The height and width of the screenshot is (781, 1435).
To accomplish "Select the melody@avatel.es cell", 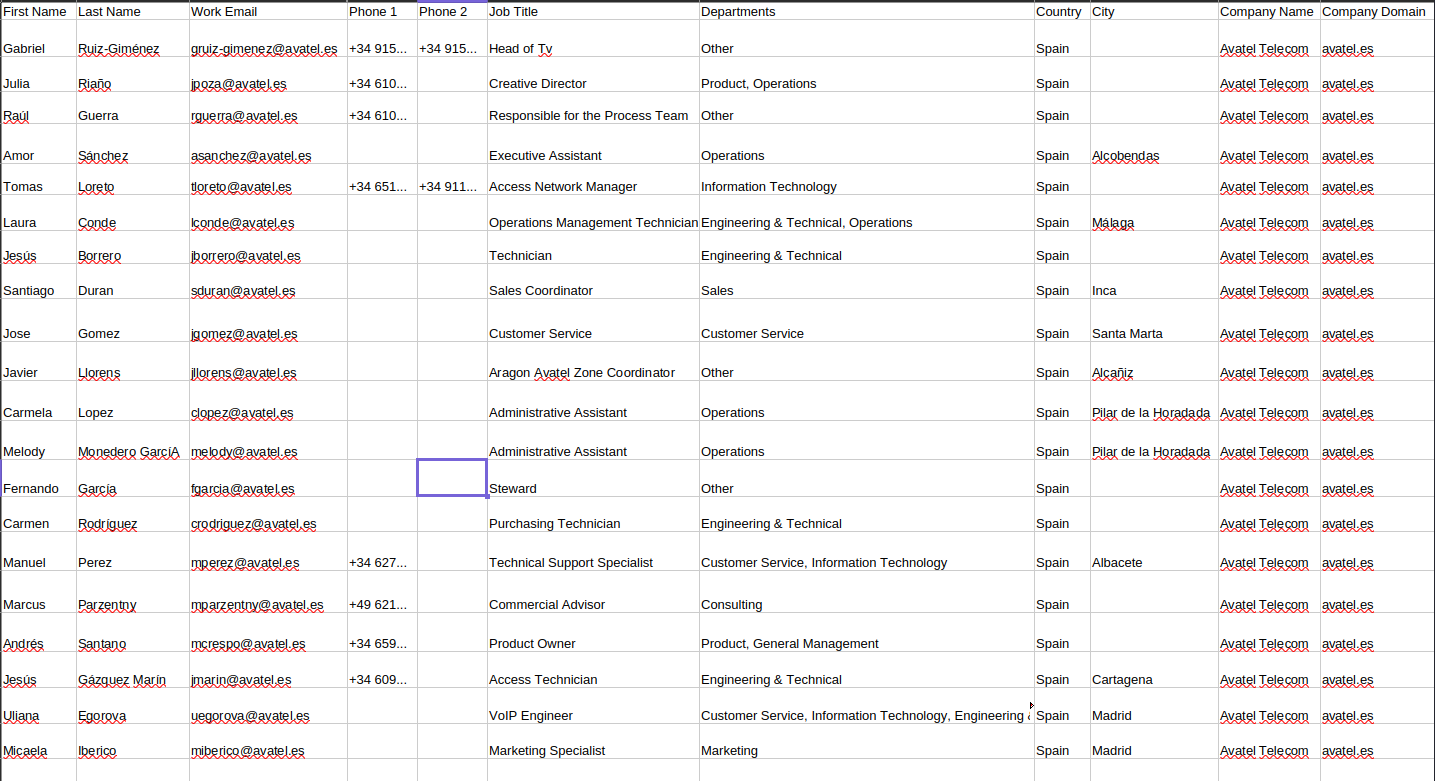I will click(x=268, y=440).
